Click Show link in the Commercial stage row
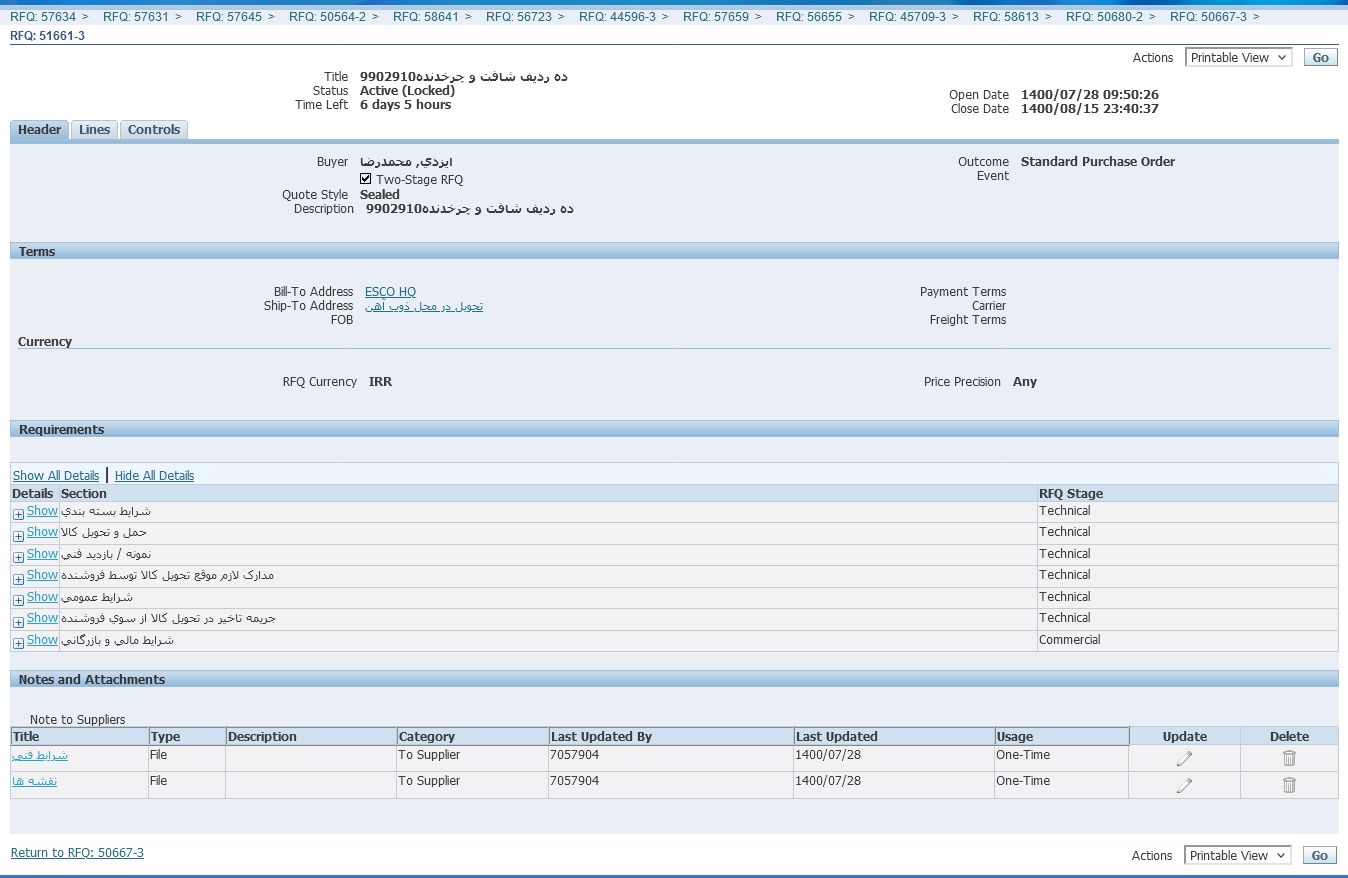 tap(42, 640)
